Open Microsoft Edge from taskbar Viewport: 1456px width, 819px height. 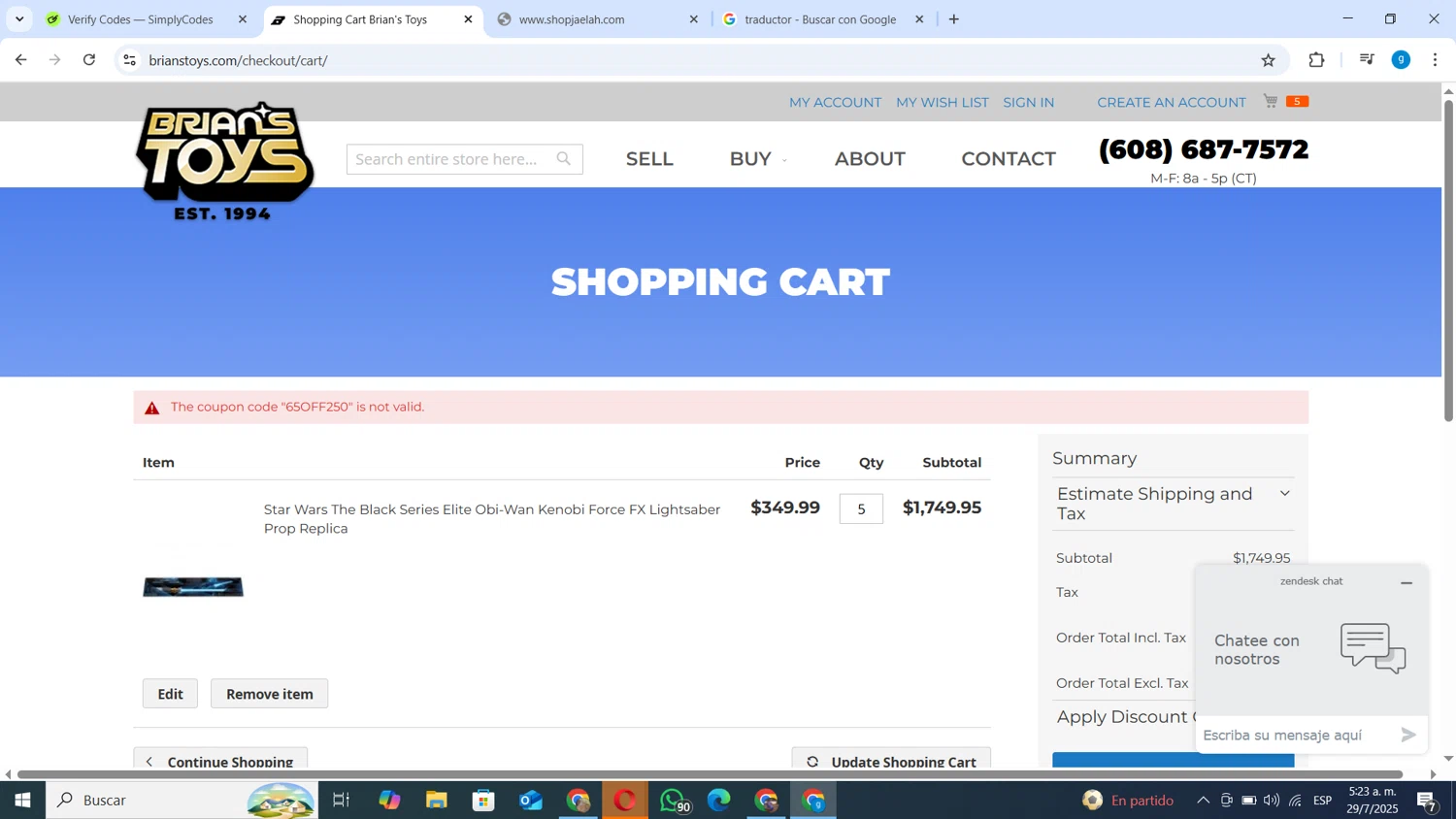719,801
